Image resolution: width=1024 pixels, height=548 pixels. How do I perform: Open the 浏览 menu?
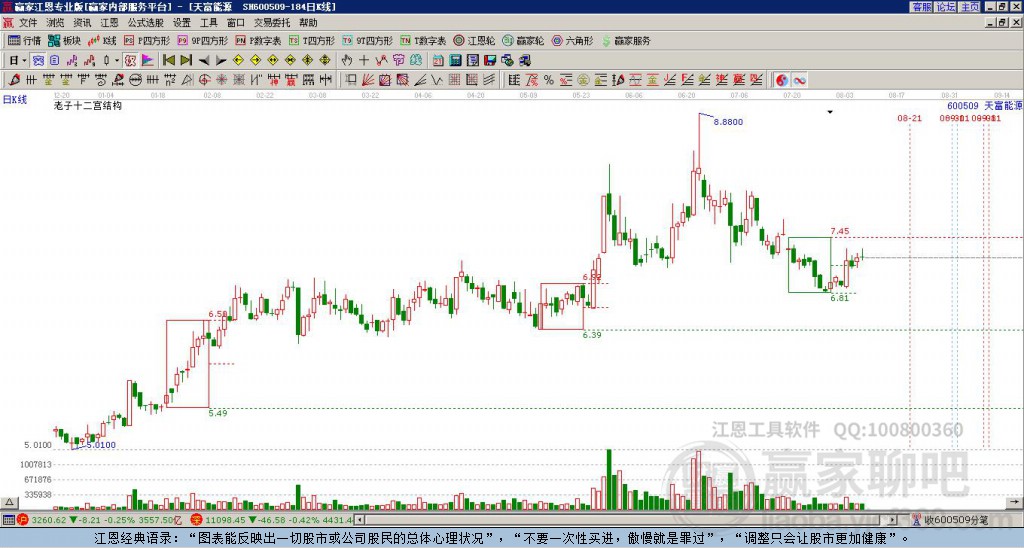[x=56, y=23]
